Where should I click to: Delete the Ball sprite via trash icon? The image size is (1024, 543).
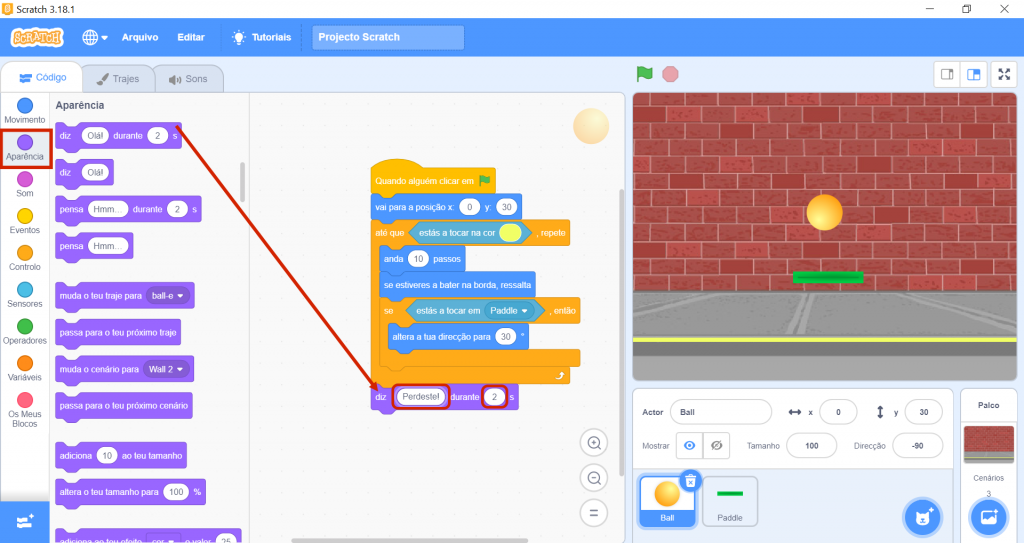click(690, 482)
